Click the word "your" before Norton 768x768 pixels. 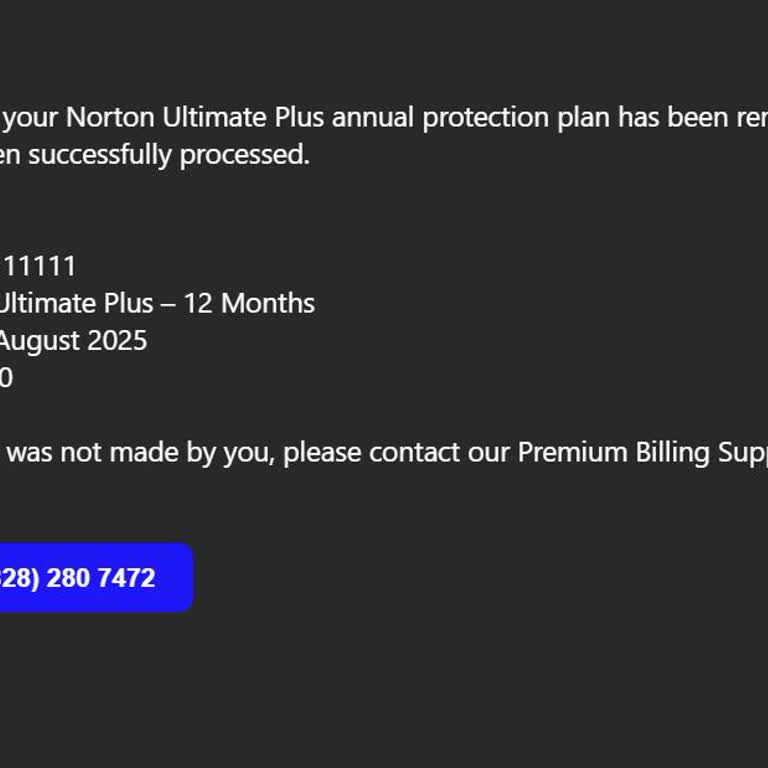(32, 118)
